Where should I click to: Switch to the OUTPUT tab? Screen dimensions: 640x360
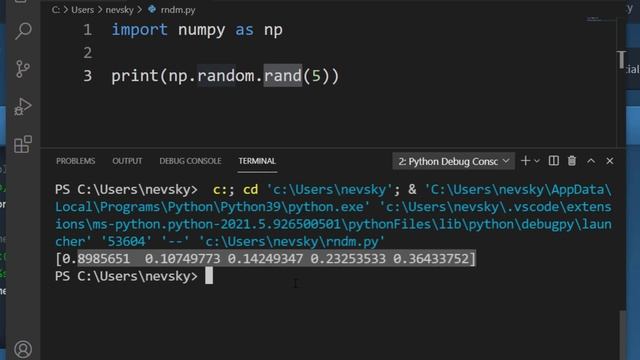(x=127, y=161)
